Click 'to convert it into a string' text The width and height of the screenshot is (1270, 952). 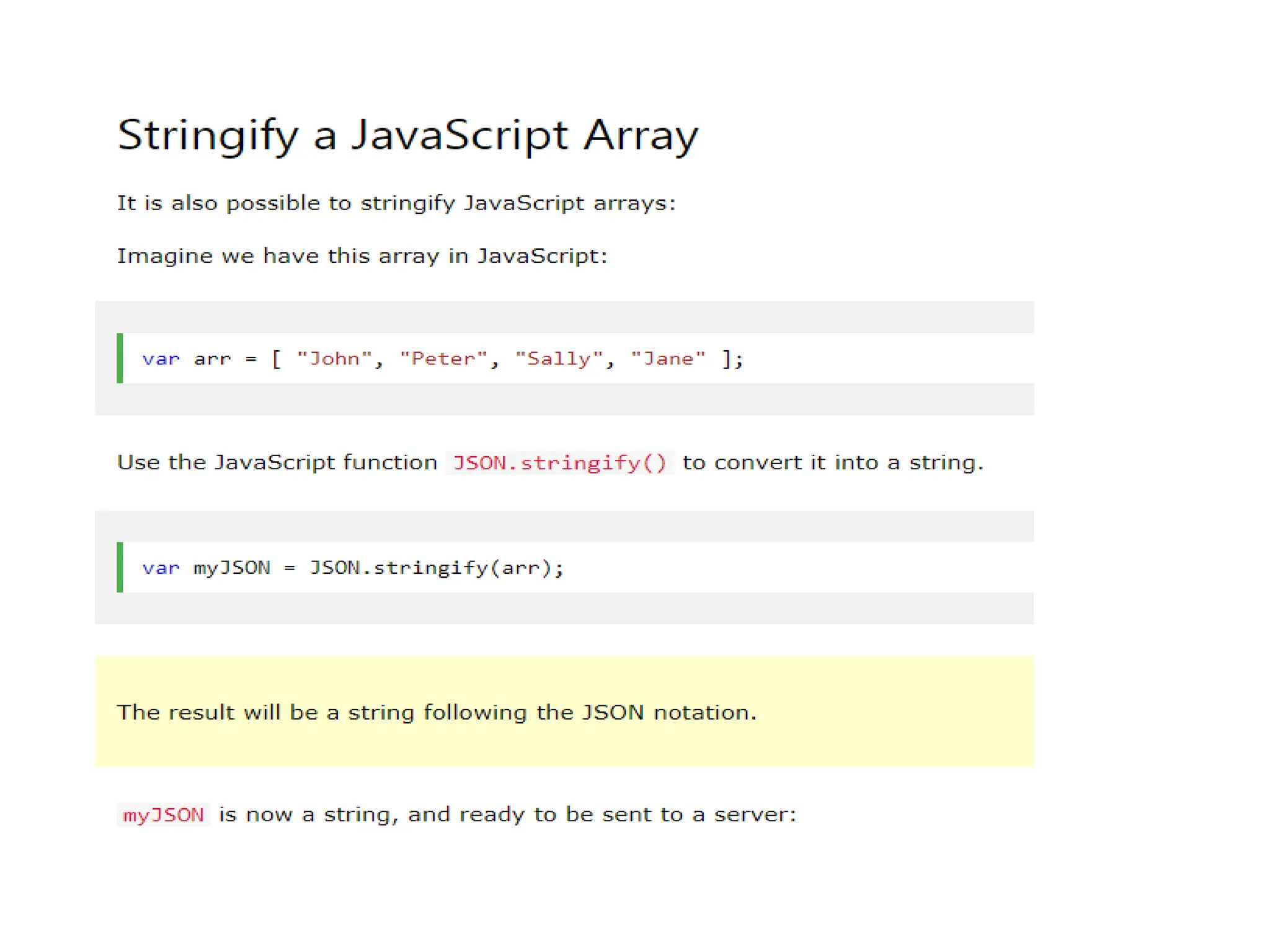(x=832, y=462)
